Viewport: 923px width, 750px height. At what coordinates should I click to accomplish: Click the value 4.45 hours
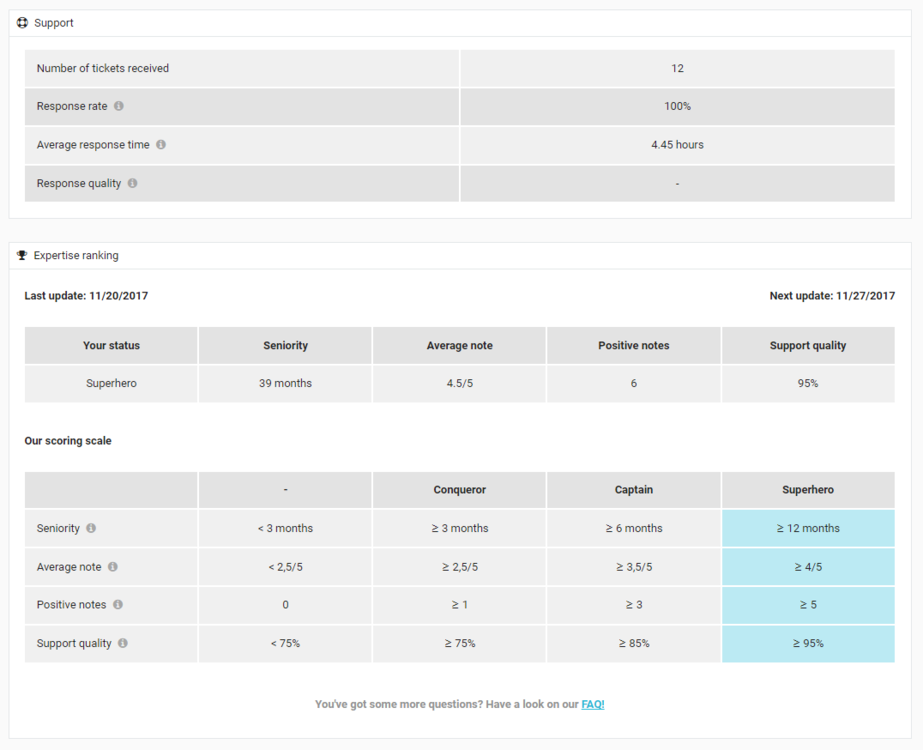pyautogui.click(x=678, y=145)
